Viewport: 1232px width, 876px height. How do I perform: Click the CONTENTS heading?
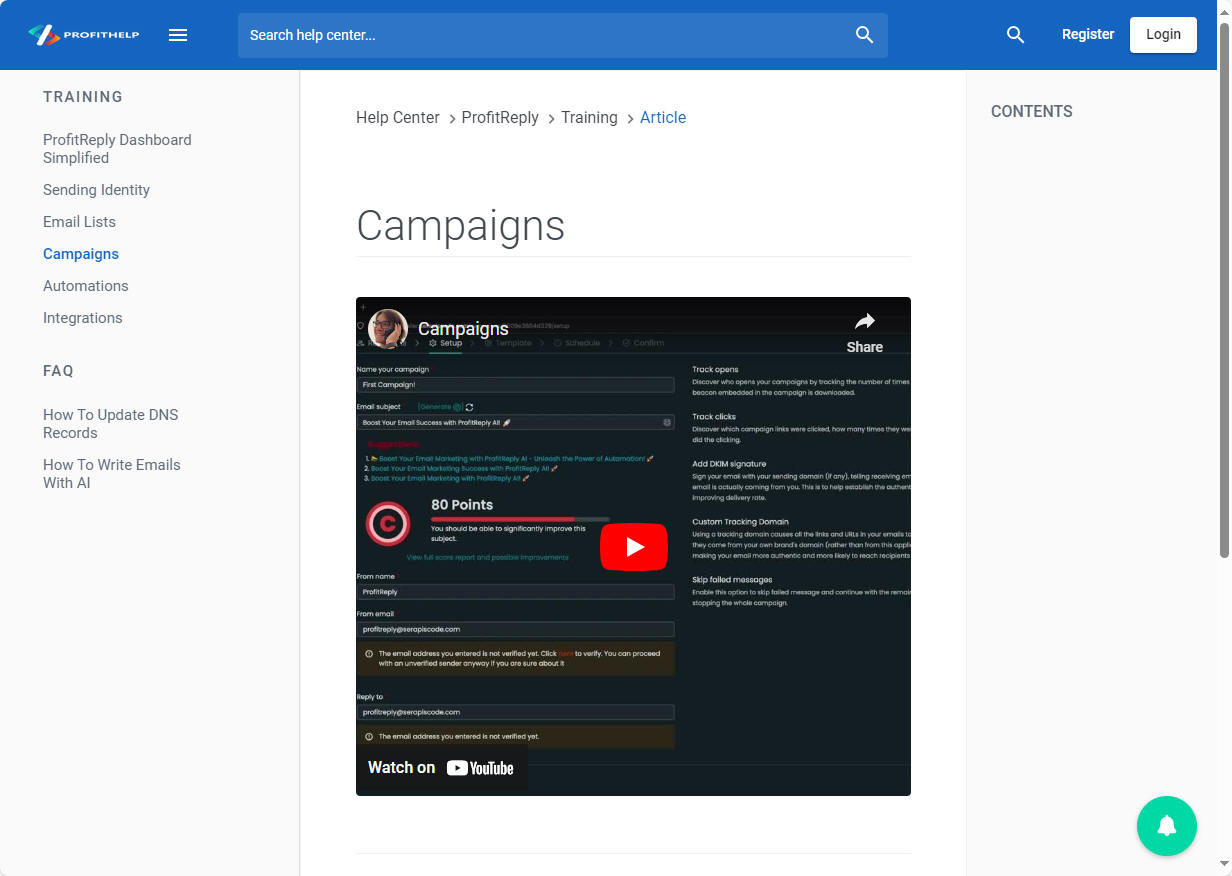pos(1032,112)
